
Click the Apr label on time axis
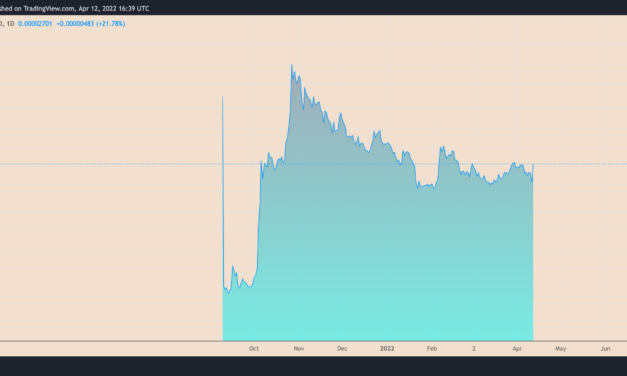tap(517, 348)
